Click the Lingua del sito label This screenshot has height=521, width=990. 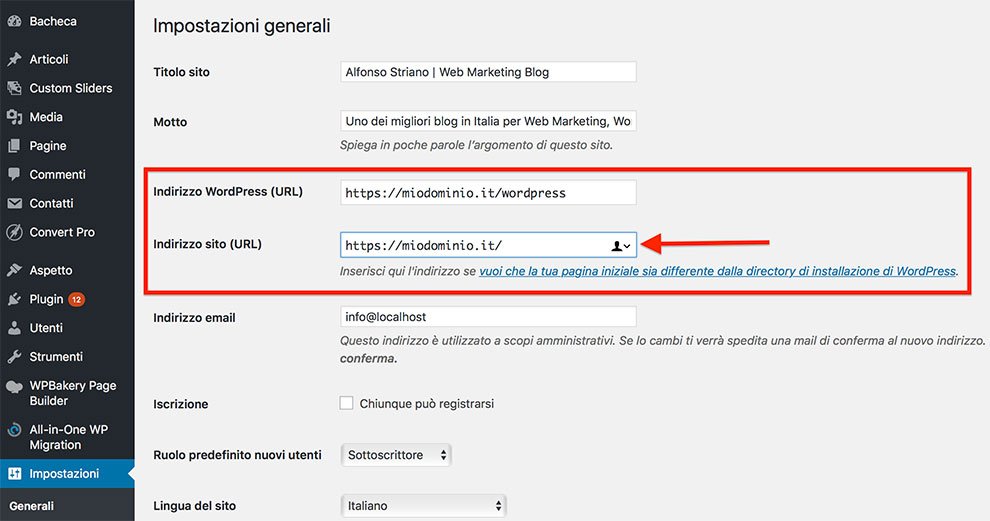click(194, 506)
